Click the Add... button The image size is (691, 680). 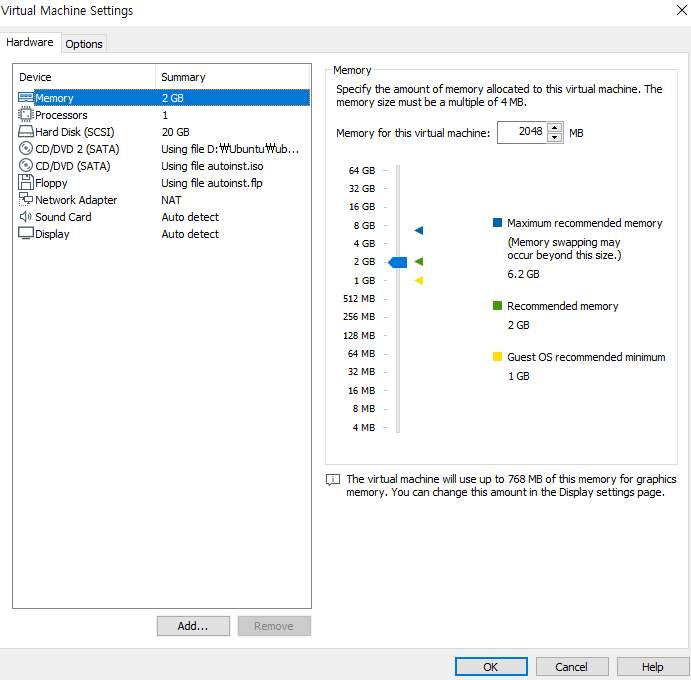pyautogui.click(x=193, y=626)
